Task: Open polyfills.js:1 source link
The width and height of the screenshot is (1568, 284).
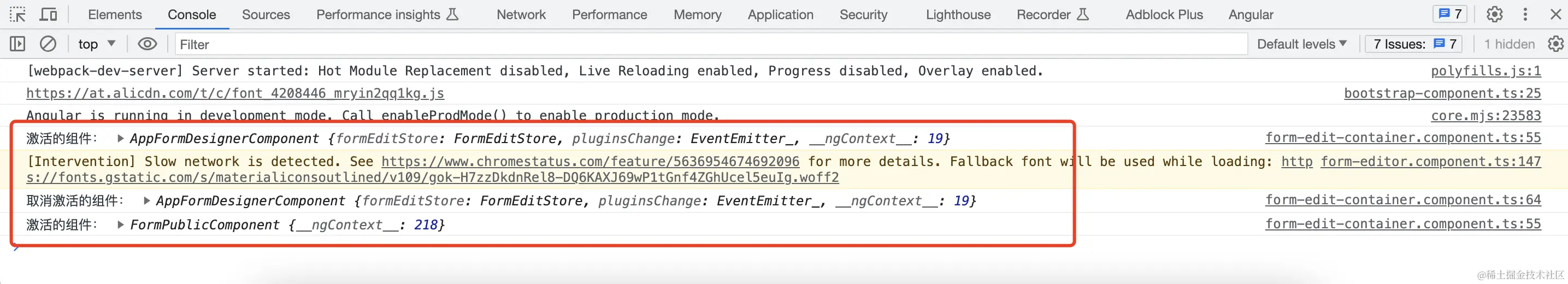Action: 1486,71
